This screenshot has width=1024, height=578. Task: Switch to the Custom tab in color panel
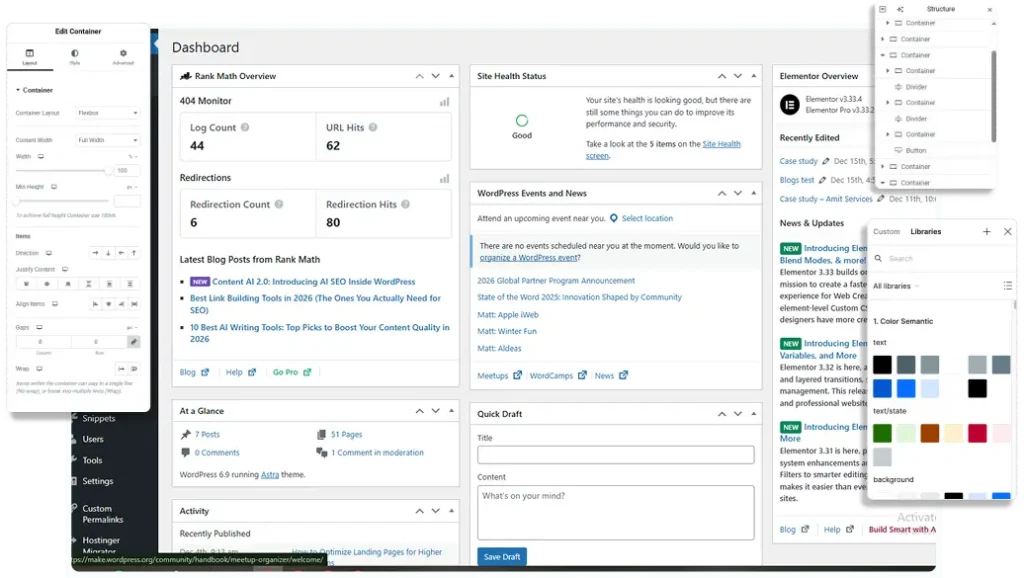[886, 232]
